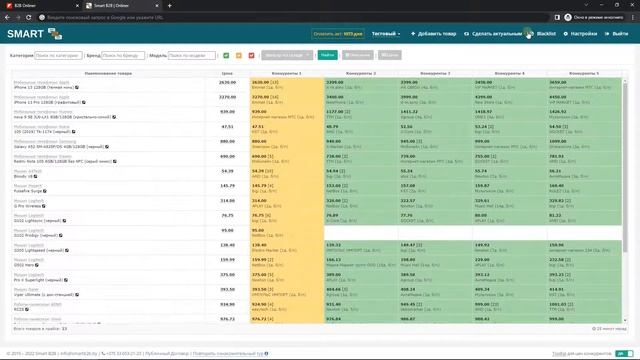This screenshot has height=360, width=640.
Task: Open the gray filter dropdown beside Найти
Action: pos(287,55)
